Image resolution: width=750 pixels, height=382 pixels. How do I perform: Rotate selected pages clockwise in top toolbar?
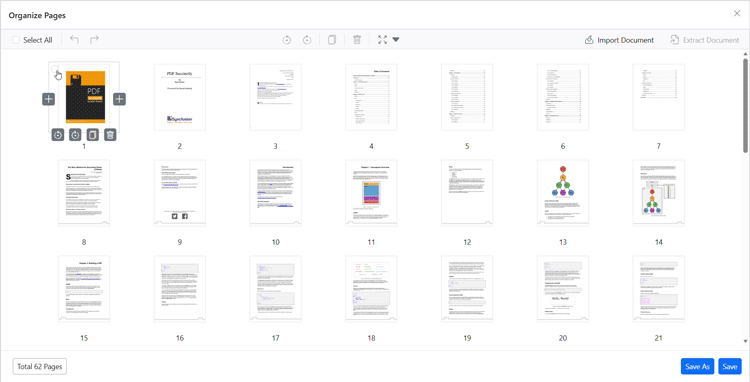click(x=307, y=40)
